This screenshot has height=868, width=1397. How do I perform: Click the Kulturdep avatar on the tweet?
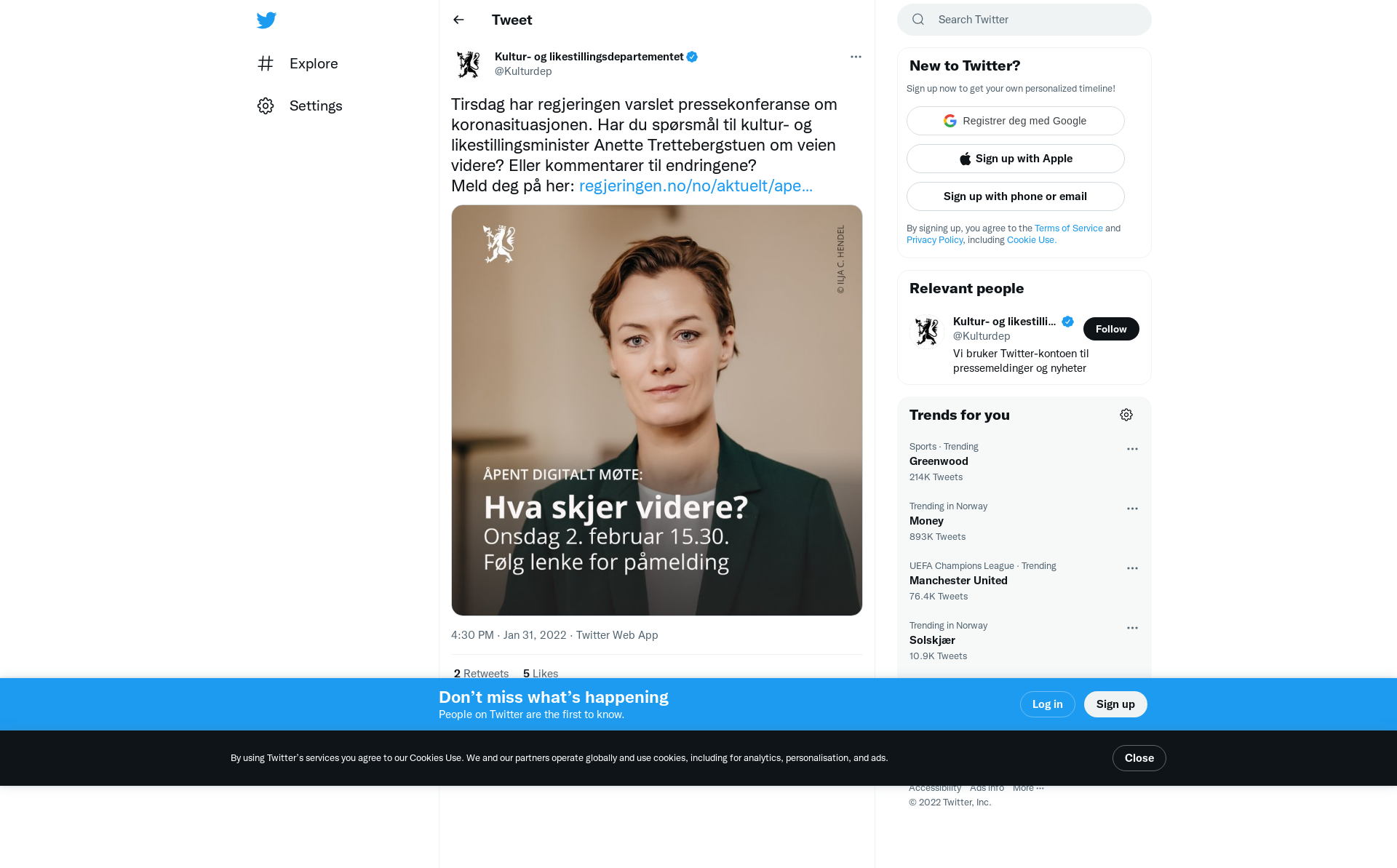(x=469, y=64)
